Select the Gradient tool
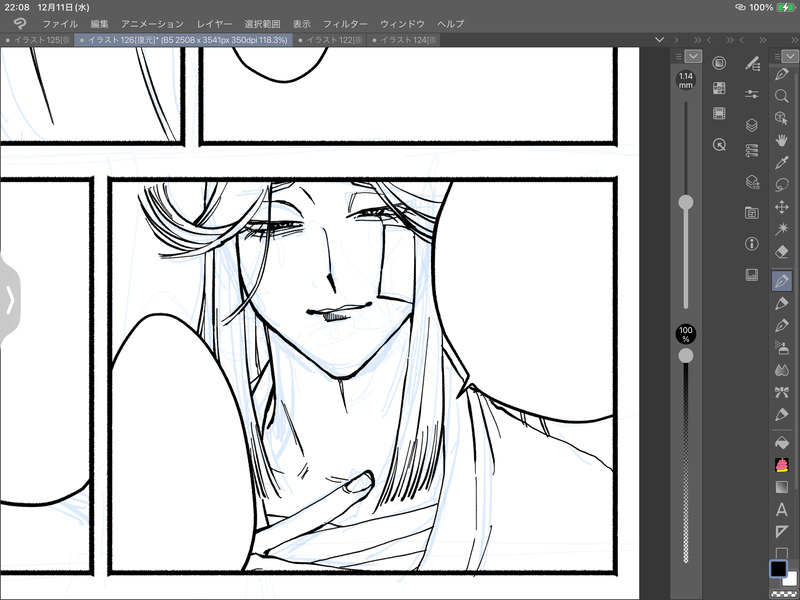The height and width of the screenshot is (600, 800). pos(782,487)
